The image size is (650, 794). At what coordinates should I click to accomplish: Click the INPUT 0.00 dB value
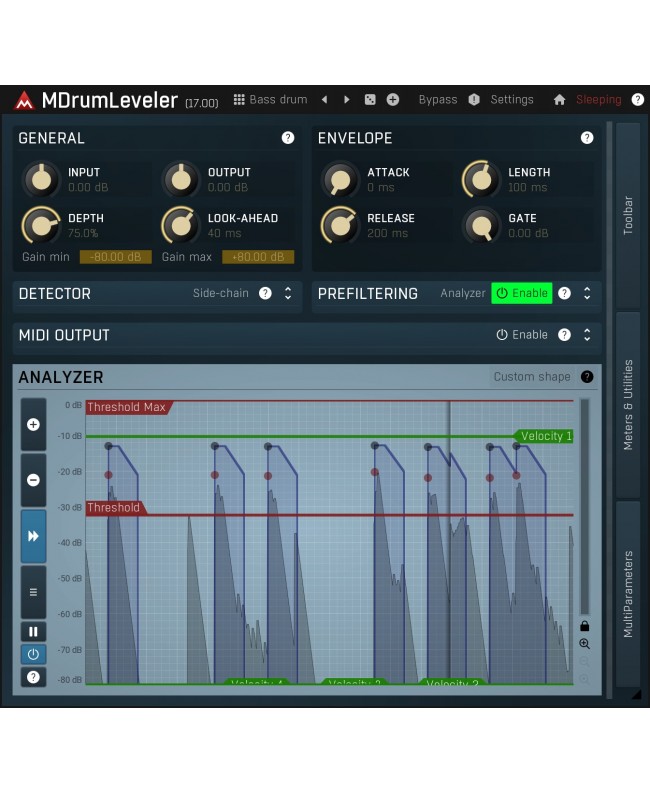88,187
